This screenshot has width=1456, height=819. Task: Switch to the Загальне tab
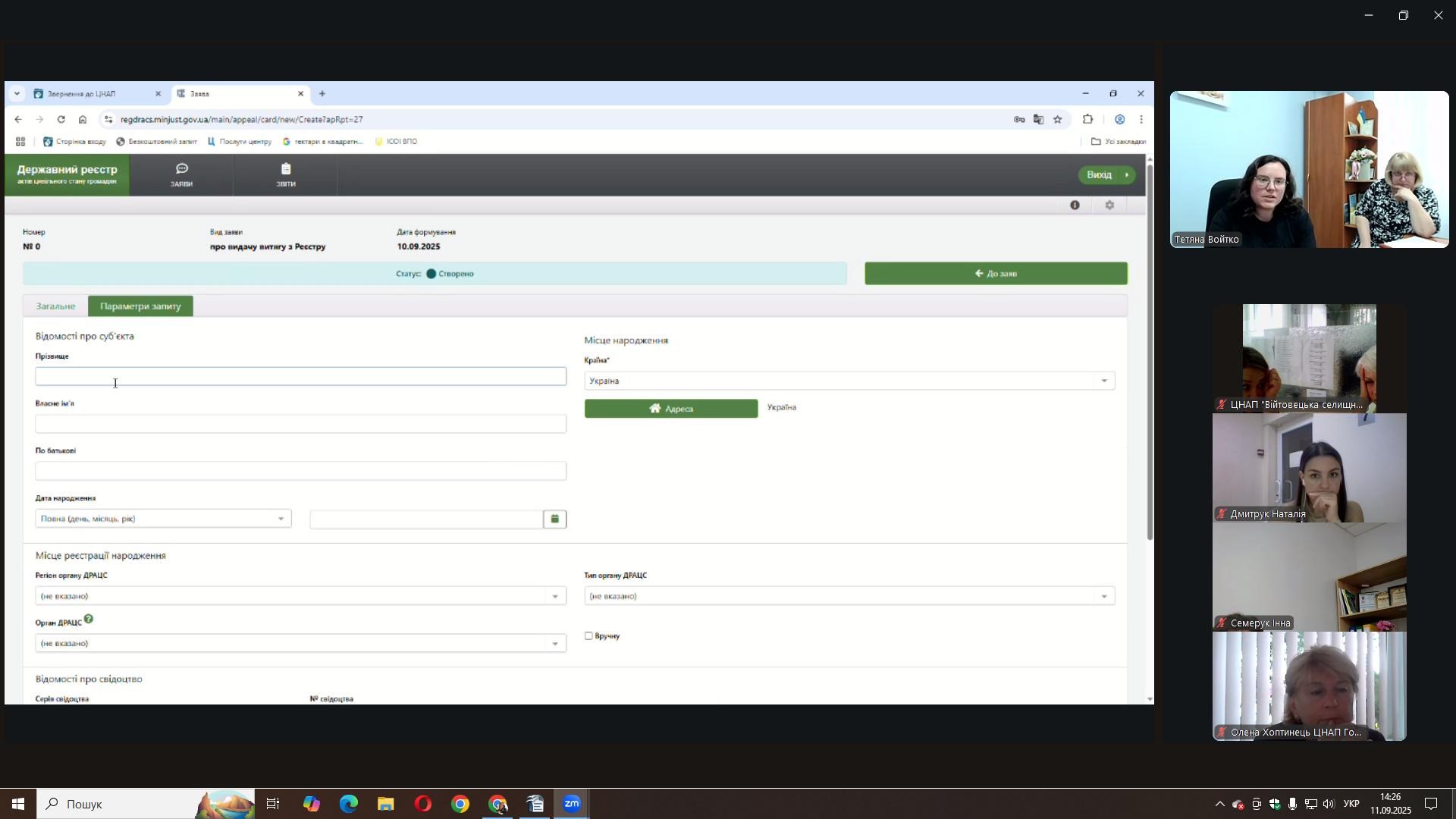click(x=55, y=306)
